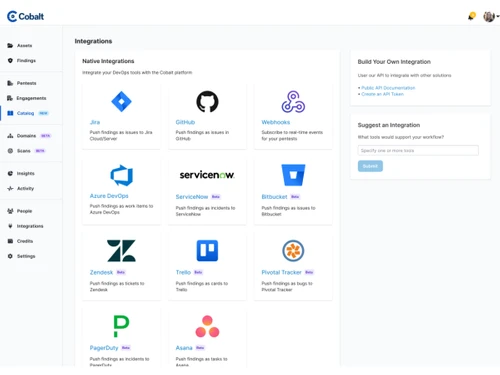
Task: Click the GitHub octocat logo
Action: (x=207, y=101)
